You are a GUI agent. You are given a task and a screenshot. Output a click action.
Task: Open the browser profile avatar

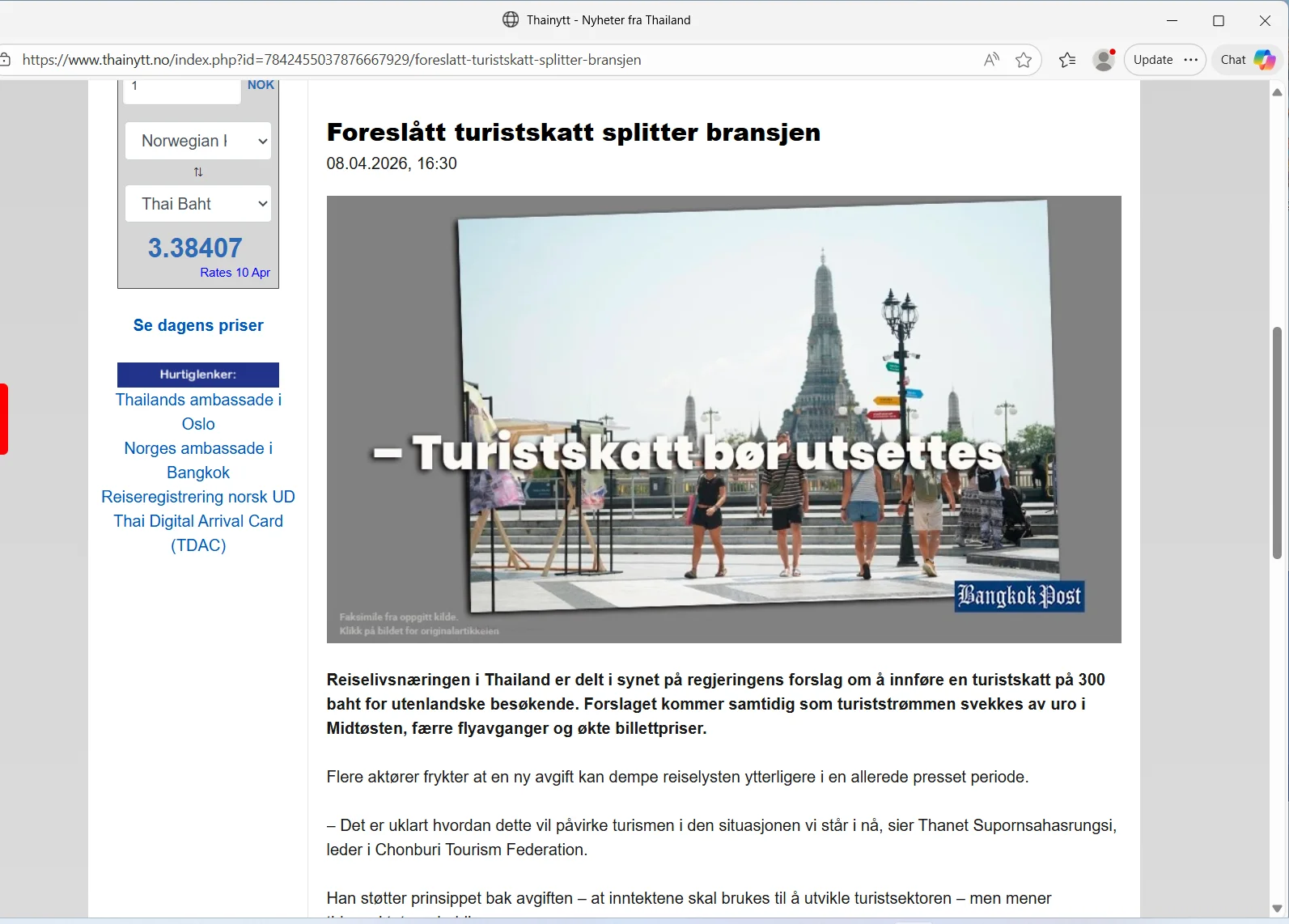1104,60
